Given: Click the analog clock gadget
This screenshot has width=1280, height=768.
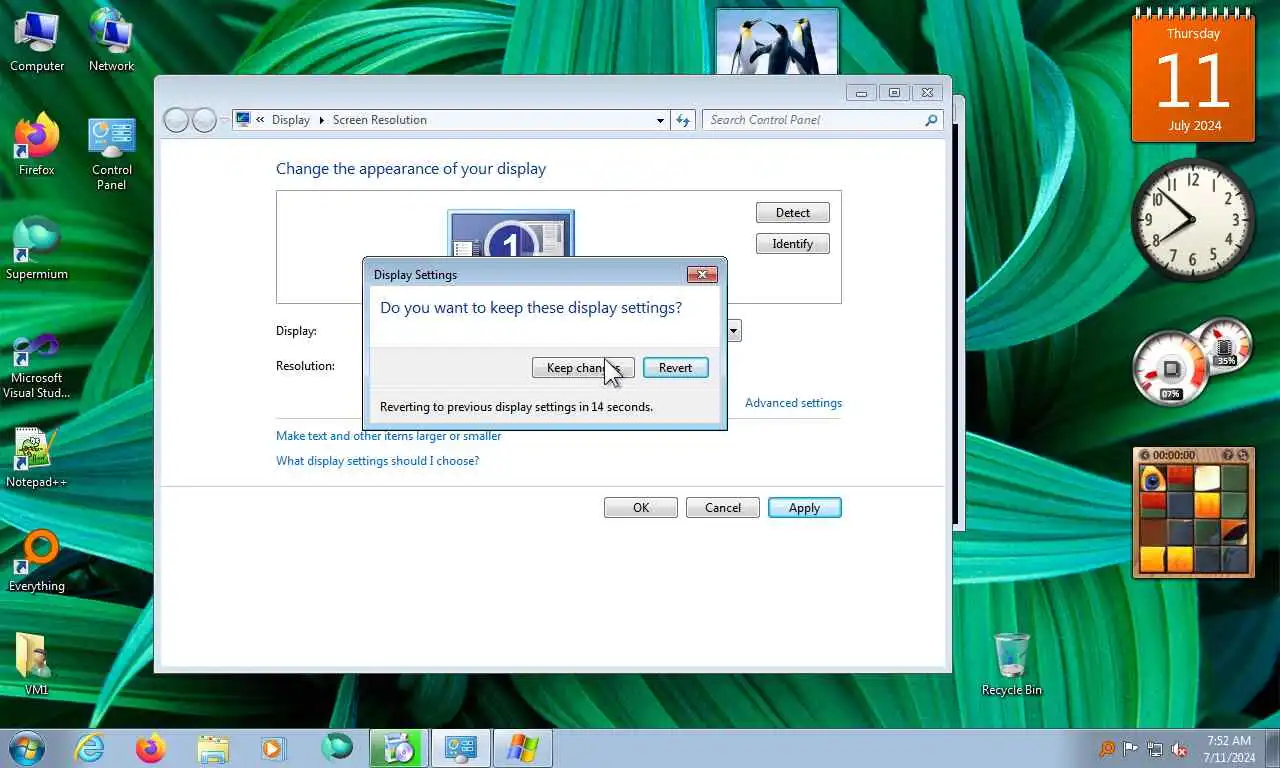Looking at the screenshot, I should point(1193,221).
